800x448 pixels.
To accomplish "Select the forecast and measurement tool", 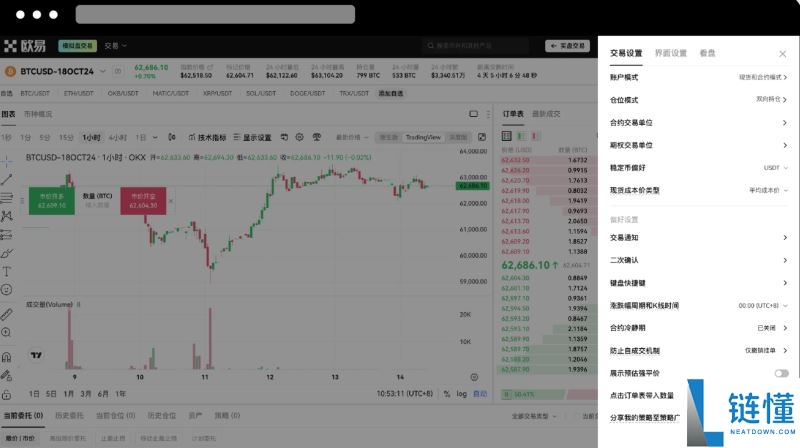I will click(x=7, y=235).
